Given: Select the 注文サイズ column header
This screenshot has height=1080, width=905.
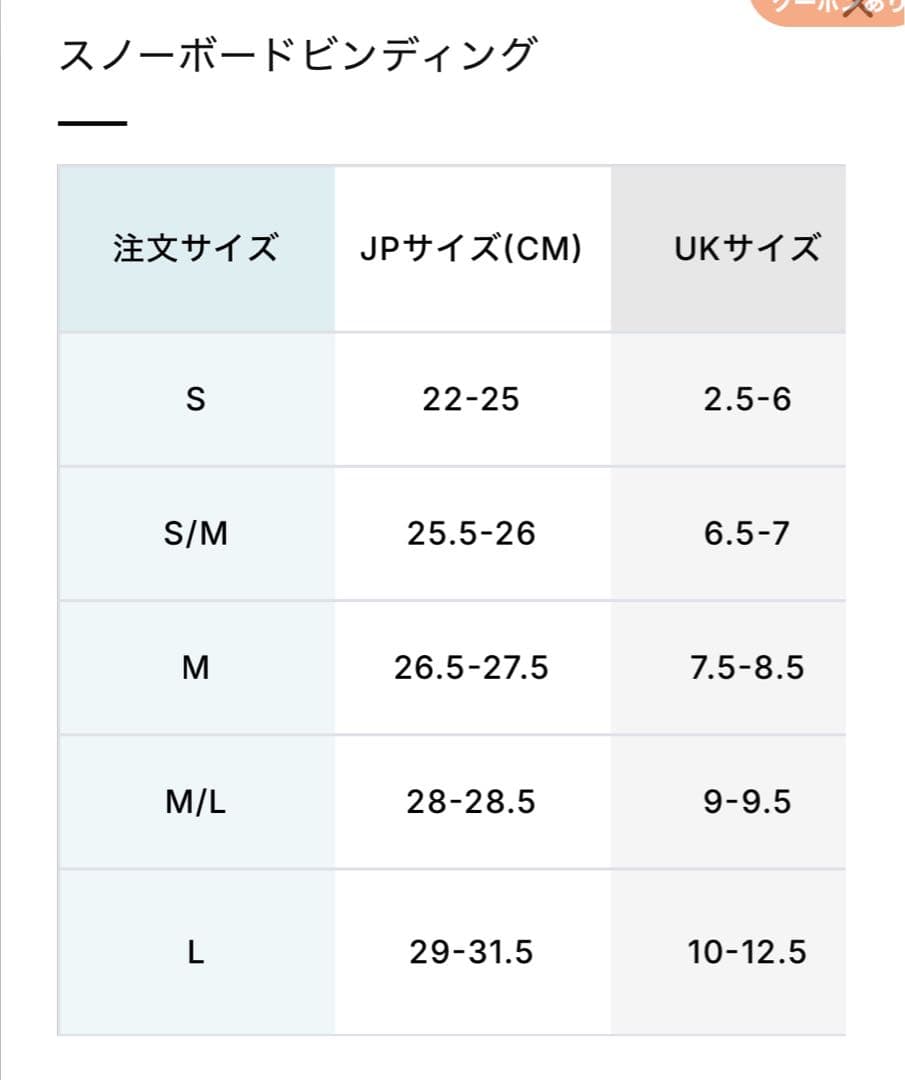Looking at the screenshot, I should [x=196, y=248].
